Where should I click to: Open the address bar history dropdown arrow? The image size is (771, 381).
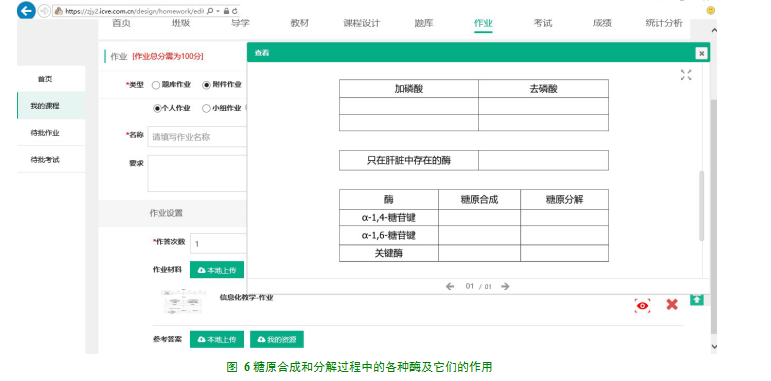pyautogui.click(x=217, y=10)
